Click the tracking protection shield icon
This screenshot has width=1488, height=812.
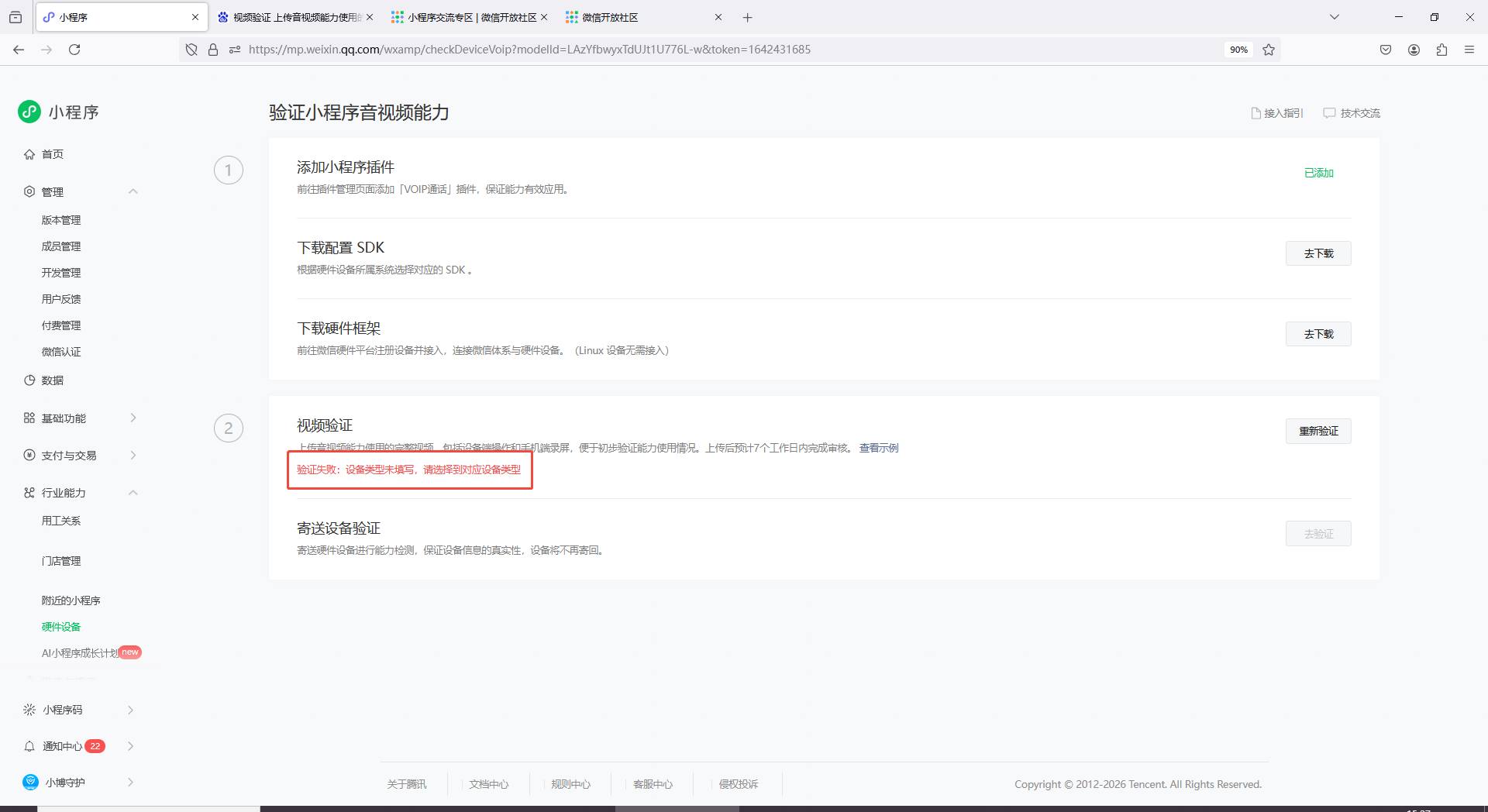point(191,50)
